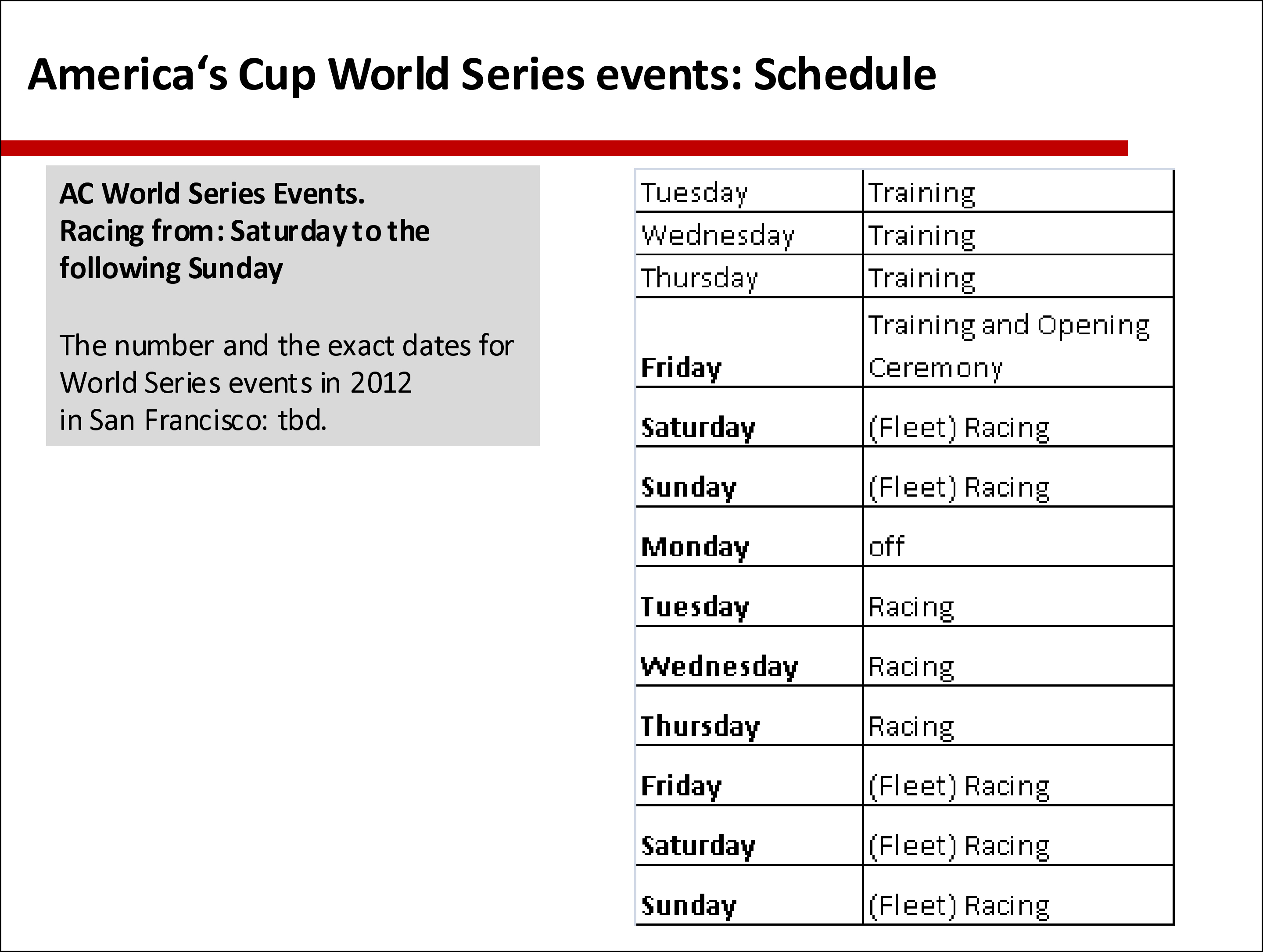Click the bold 'Thursday' cell
Viewport: 1263px width, 952px height.
[749, 716]
